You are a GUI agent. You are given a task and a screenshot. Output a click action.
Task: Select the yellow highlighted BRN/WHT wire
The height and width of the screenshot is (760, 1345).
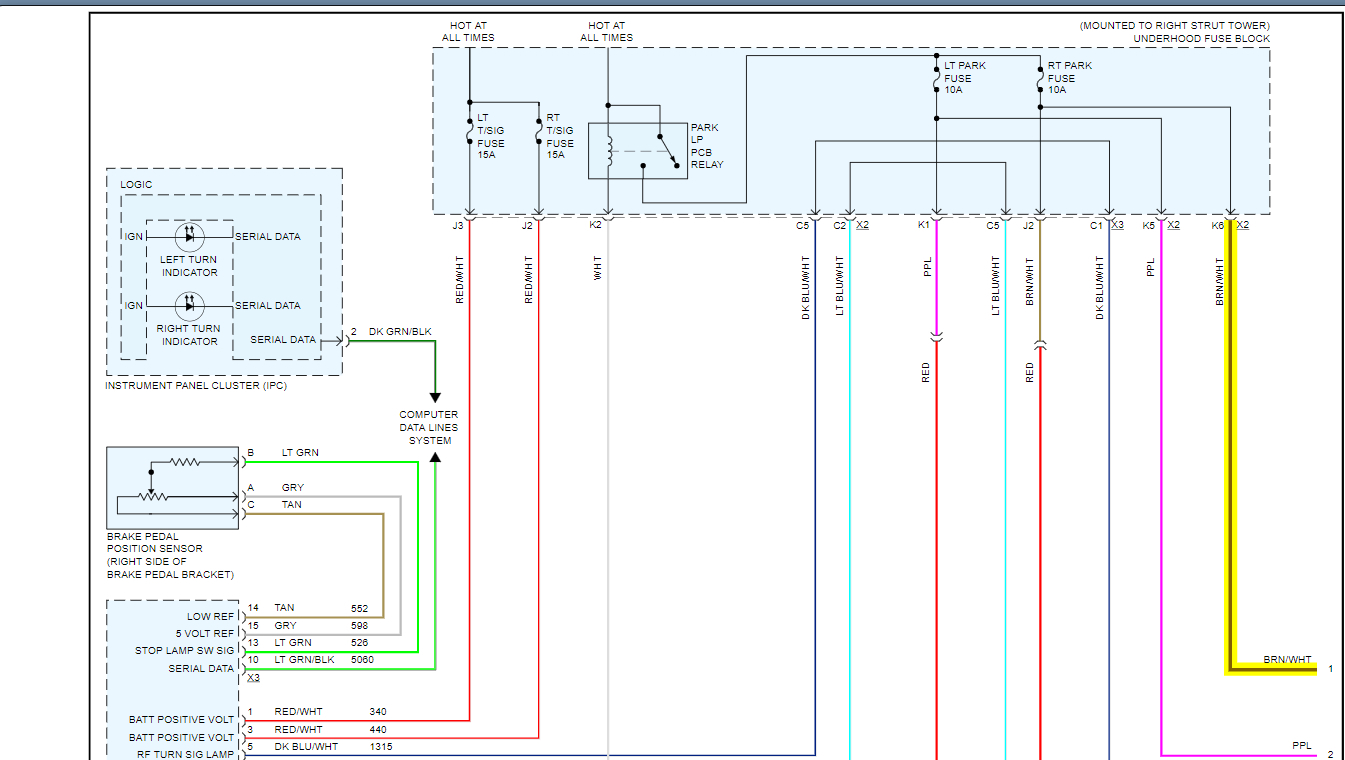1231,450
